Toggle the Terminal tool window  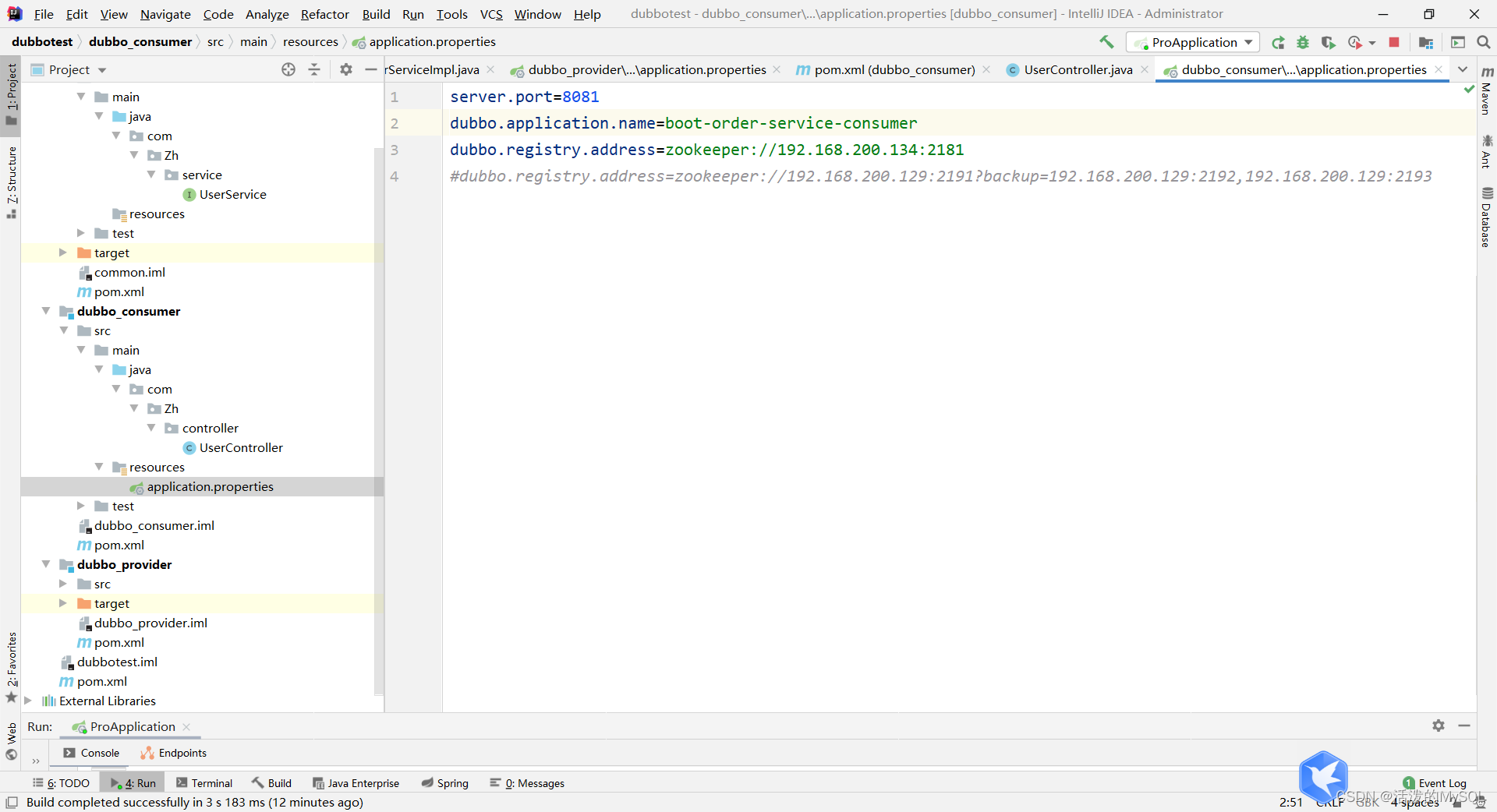(x=204, y=783)
